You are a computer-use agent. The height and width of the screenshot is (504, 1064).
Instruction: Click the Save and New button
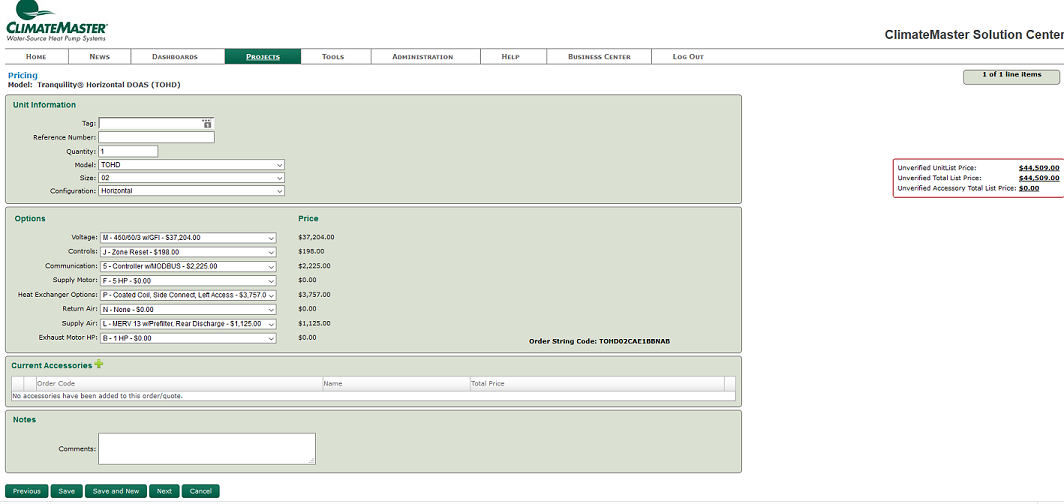click(x=115, y=491)
